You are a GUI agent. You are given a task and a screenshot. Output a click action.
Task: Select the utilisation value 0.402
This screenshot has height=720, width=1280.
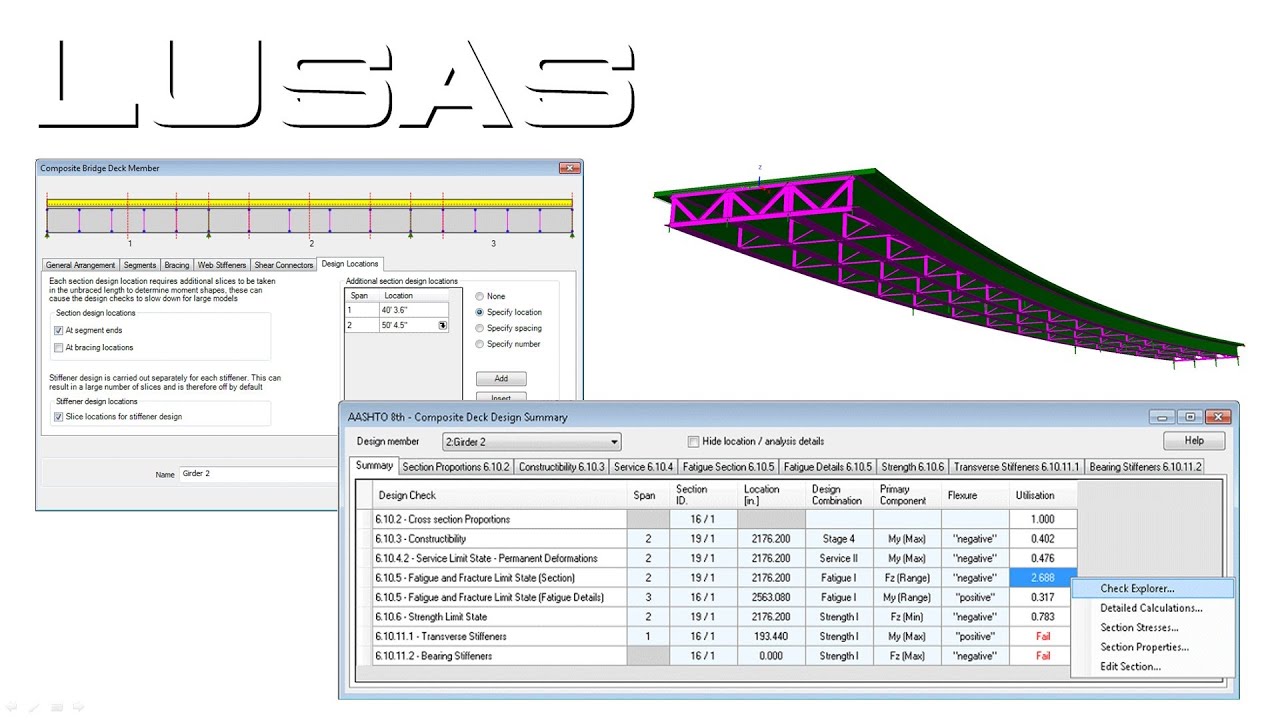[1043, 539]
